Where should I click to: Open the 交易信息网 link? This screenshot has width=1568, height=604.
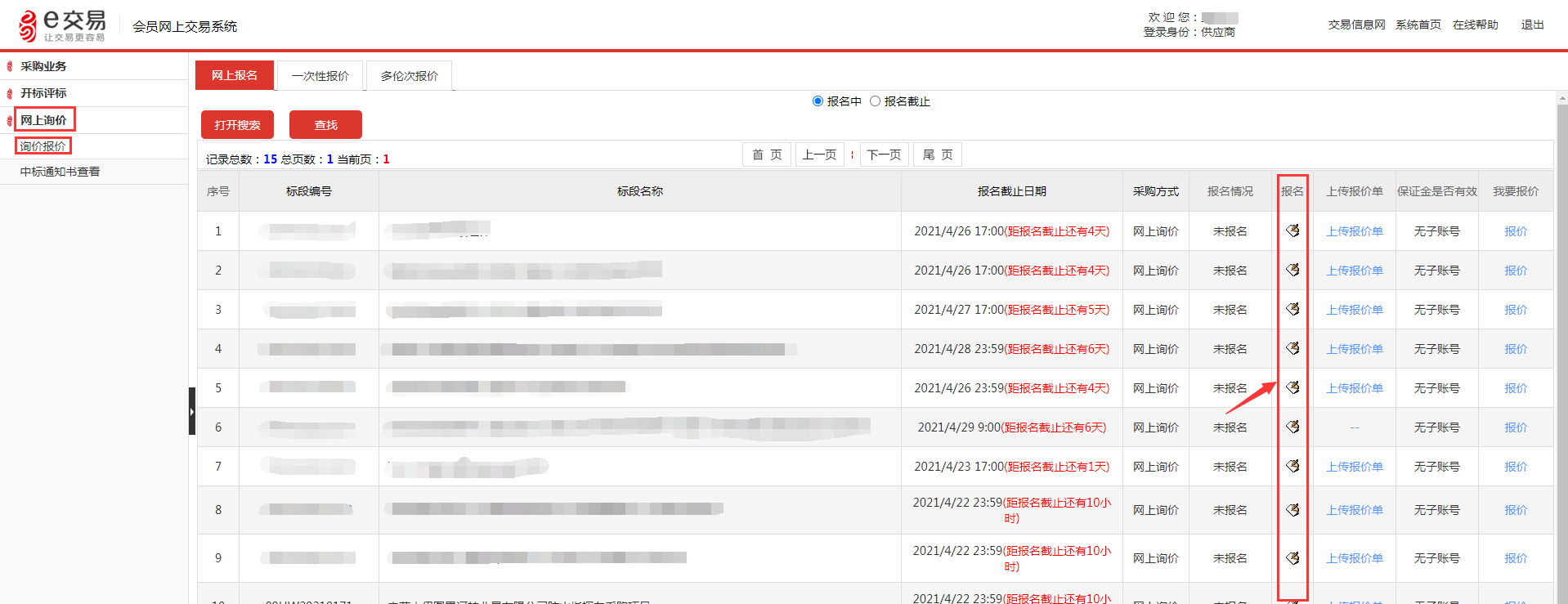(x=1356, y=25)
